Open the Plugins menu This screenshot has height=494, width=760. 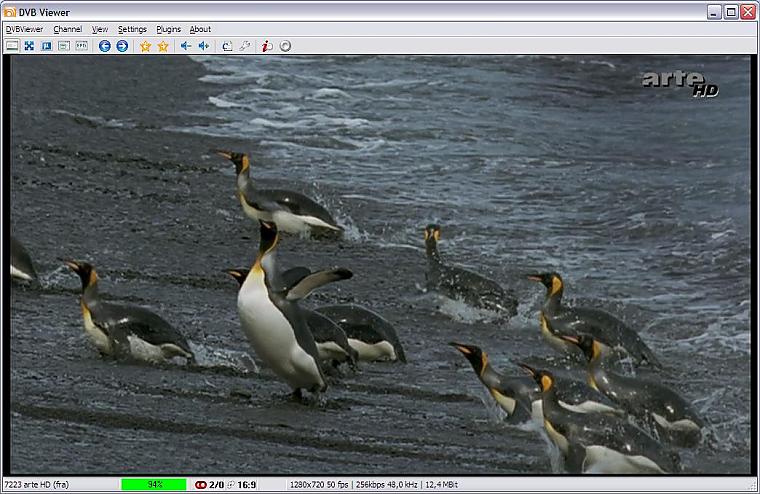169,29
